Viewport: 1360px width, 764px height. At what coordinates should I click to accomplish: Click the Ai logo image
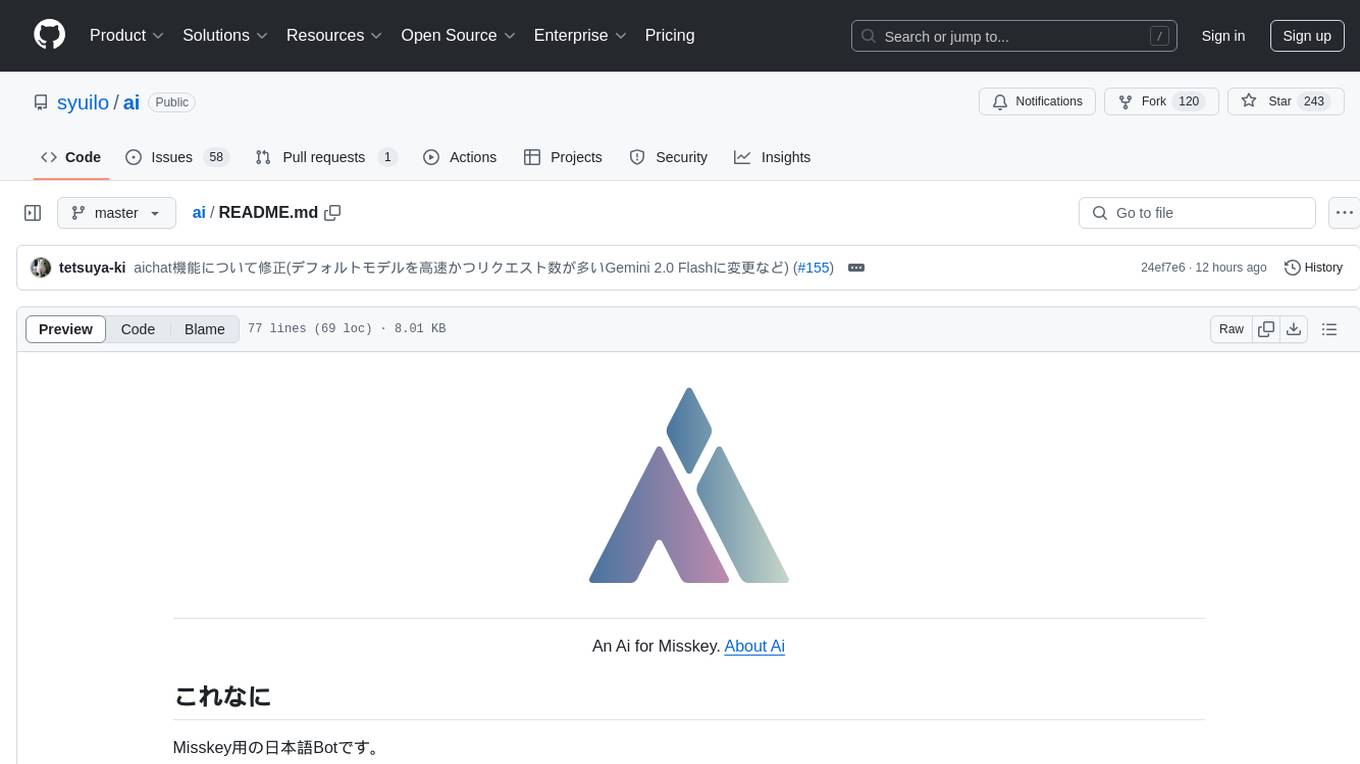689,485
